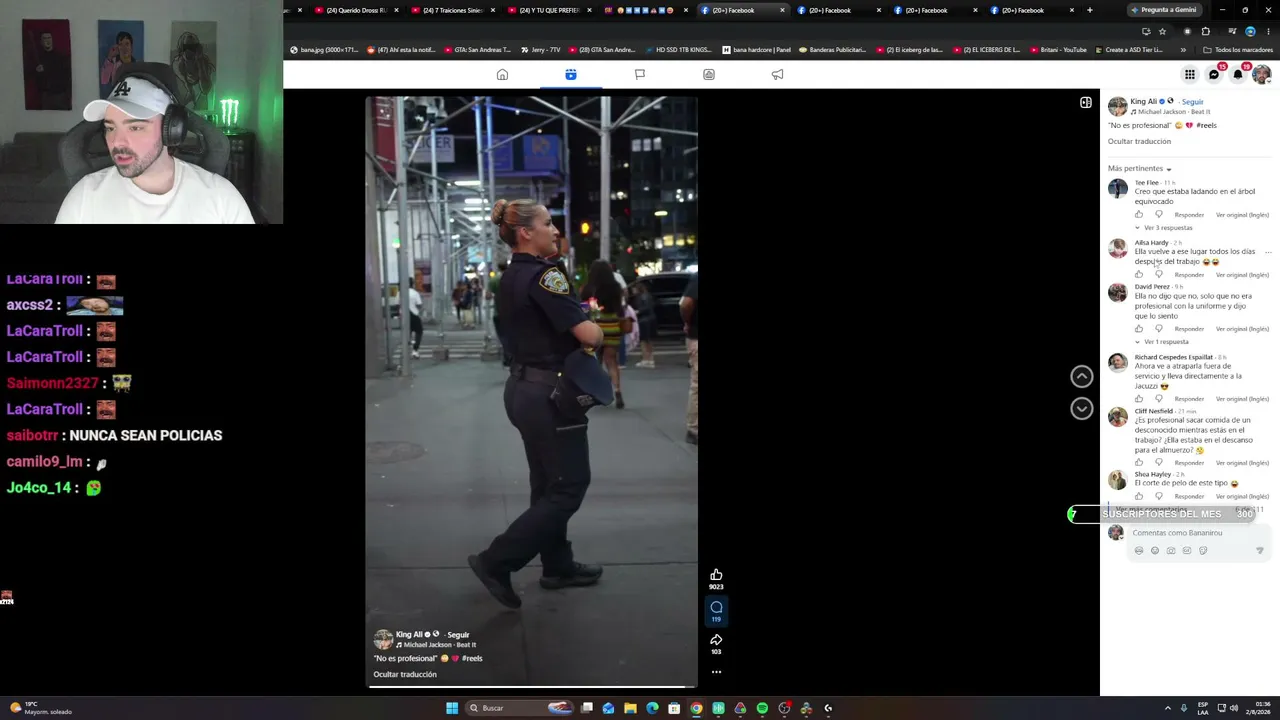Attach a photo to the comment

(x=1171, y=550)
